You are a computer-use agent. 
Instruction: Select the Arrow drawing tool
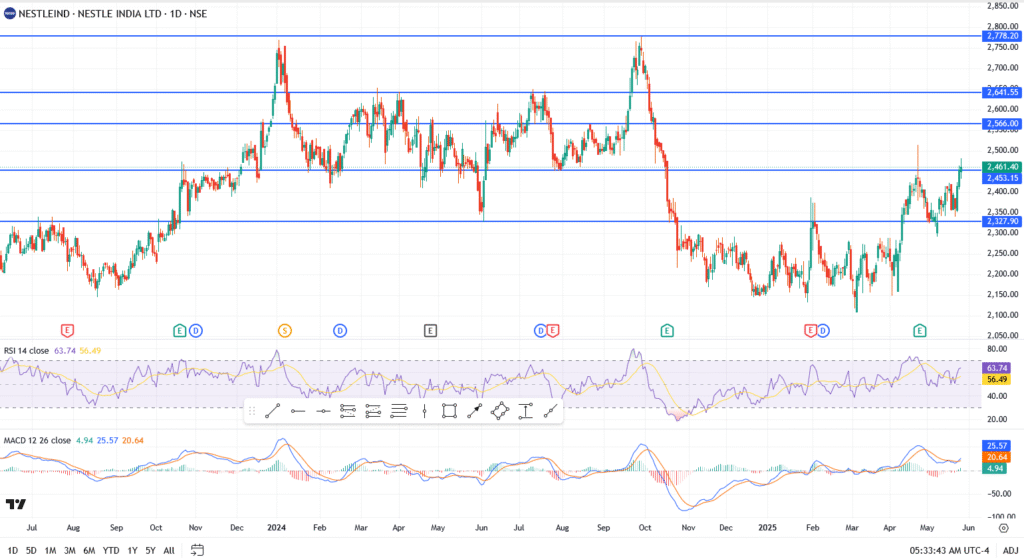pyautogui.click(x=475, y=411)
